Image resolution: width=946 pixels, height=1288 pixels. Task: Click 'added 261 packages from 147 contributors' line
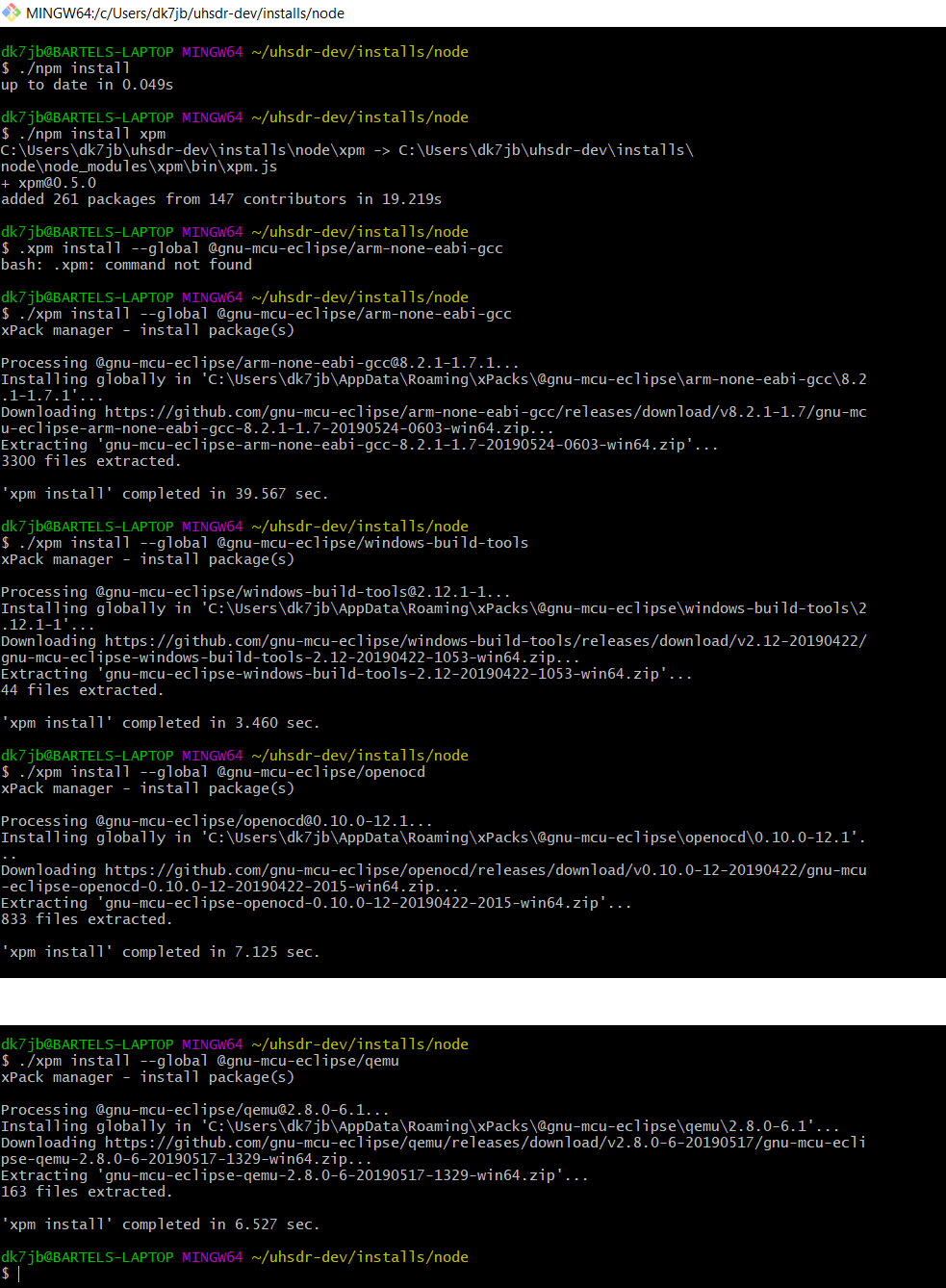(221, 199)
